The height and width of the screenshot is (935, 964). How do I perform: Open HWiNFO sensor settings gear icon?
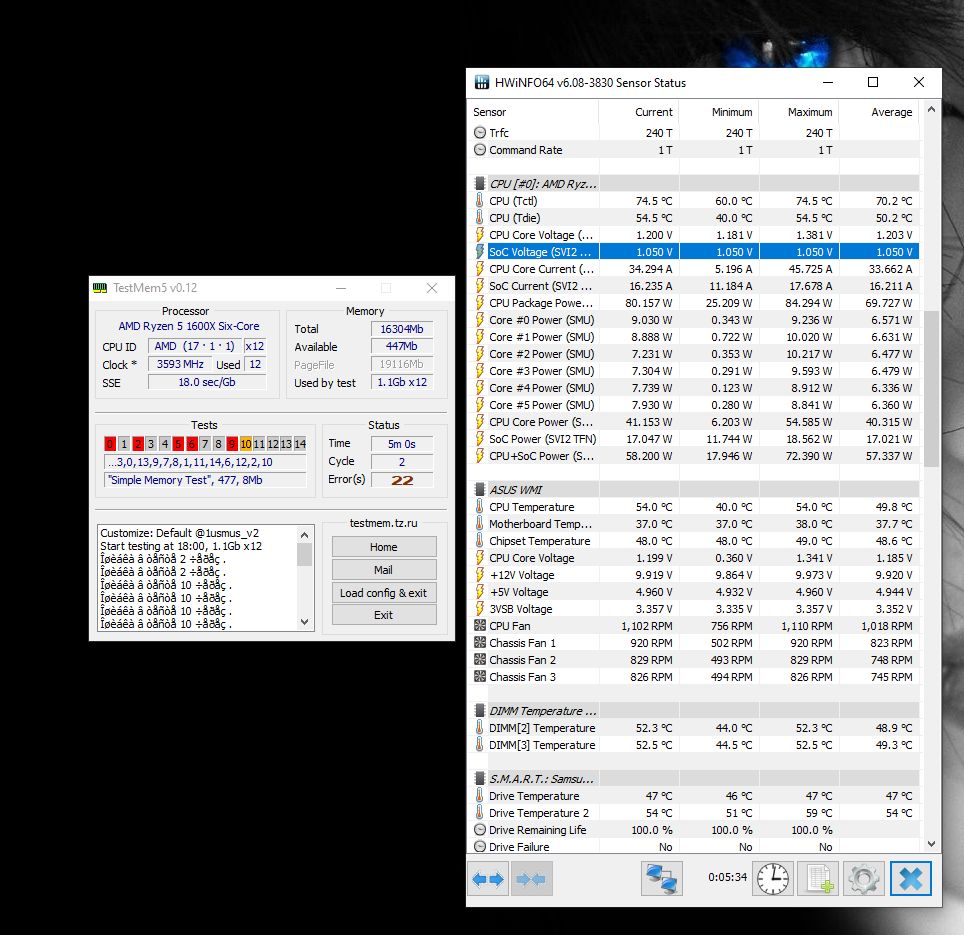click(864, 878)
